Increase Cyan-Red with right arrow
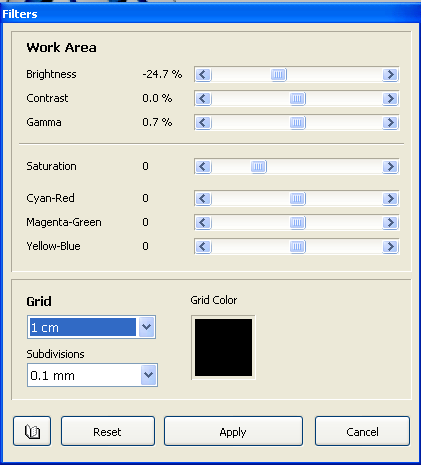 pyautogui.click(x=390, y=199)
